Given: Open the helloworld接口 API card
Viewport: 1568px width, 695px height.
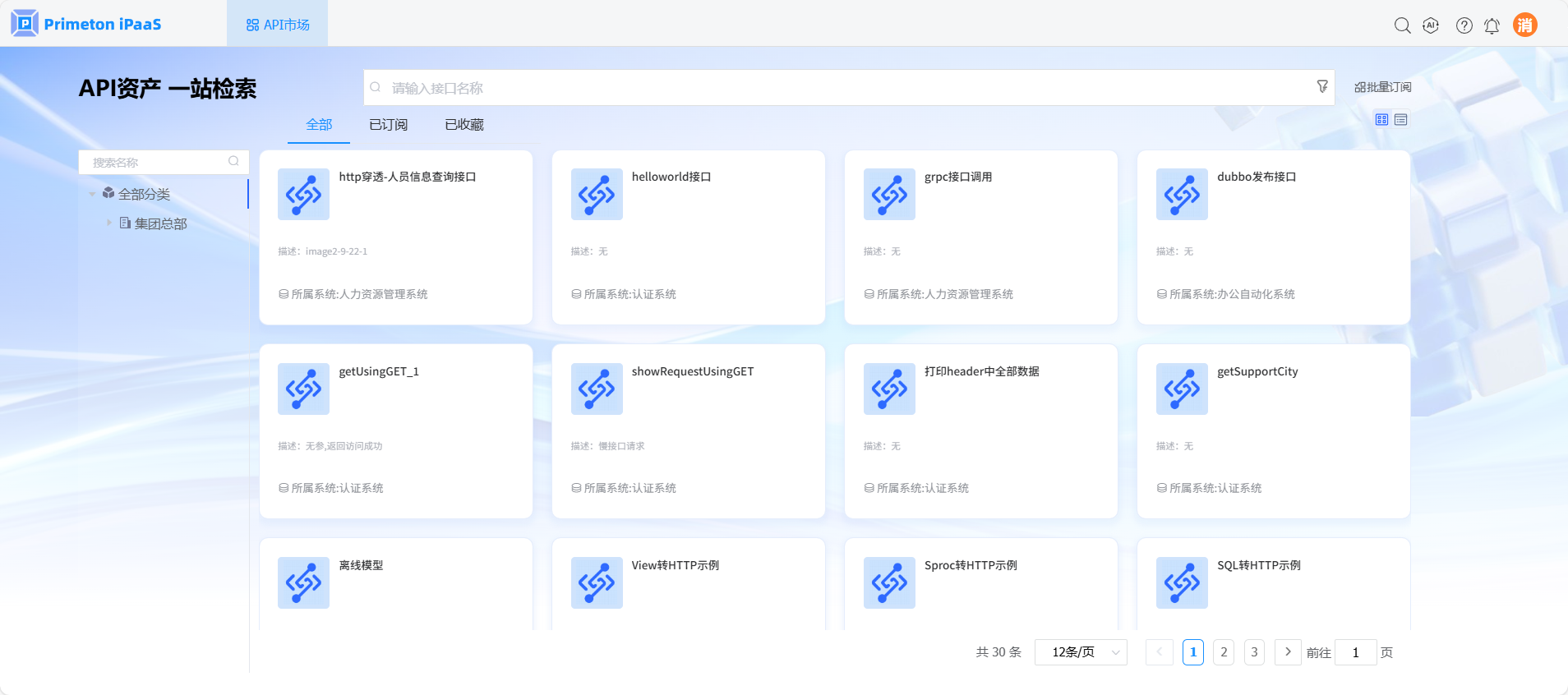Looking at the screenshot, I should 688,237.
